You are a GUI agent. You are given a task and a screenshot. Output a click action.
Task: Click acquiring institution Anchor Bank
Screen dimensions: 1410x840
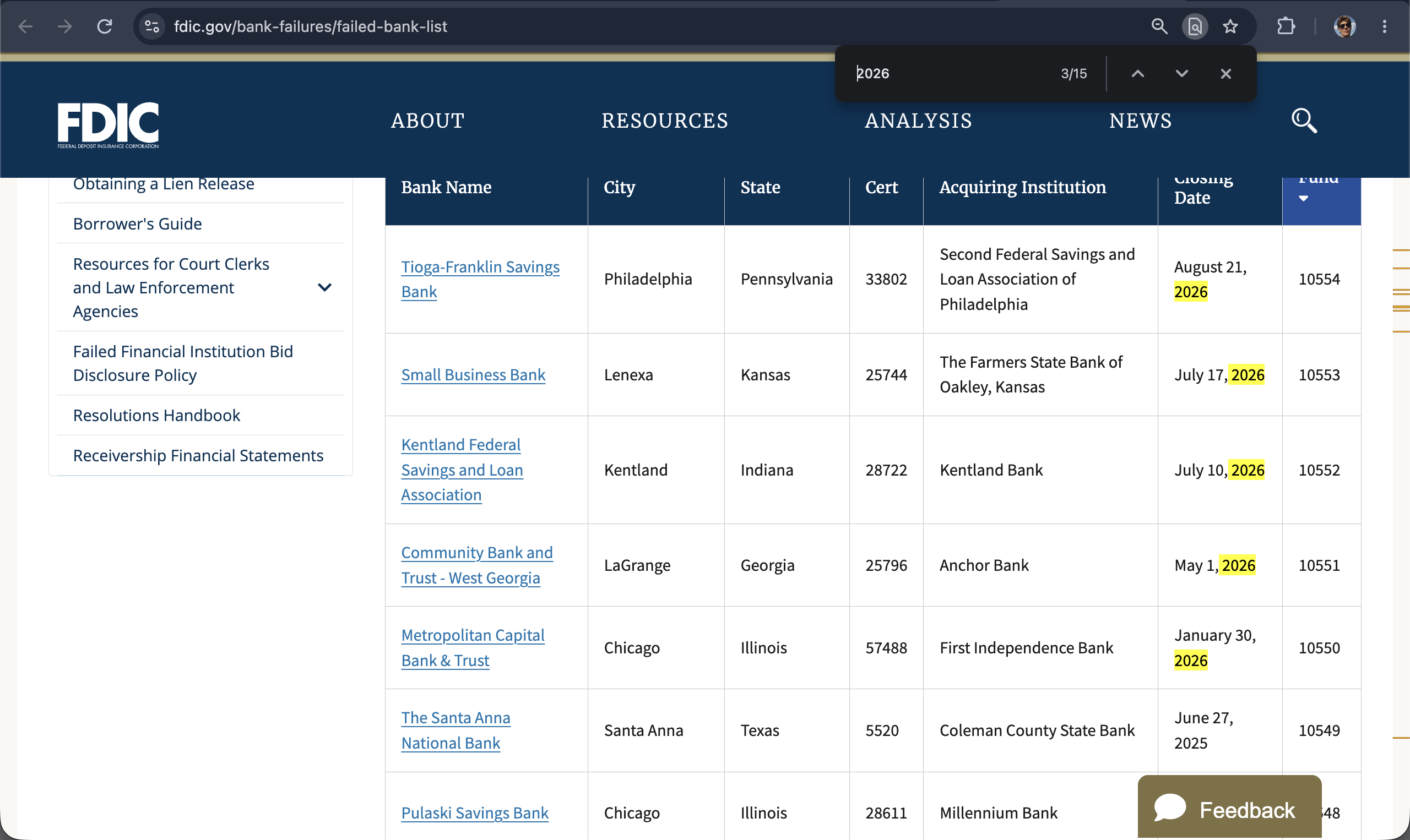tap(984, 565)
